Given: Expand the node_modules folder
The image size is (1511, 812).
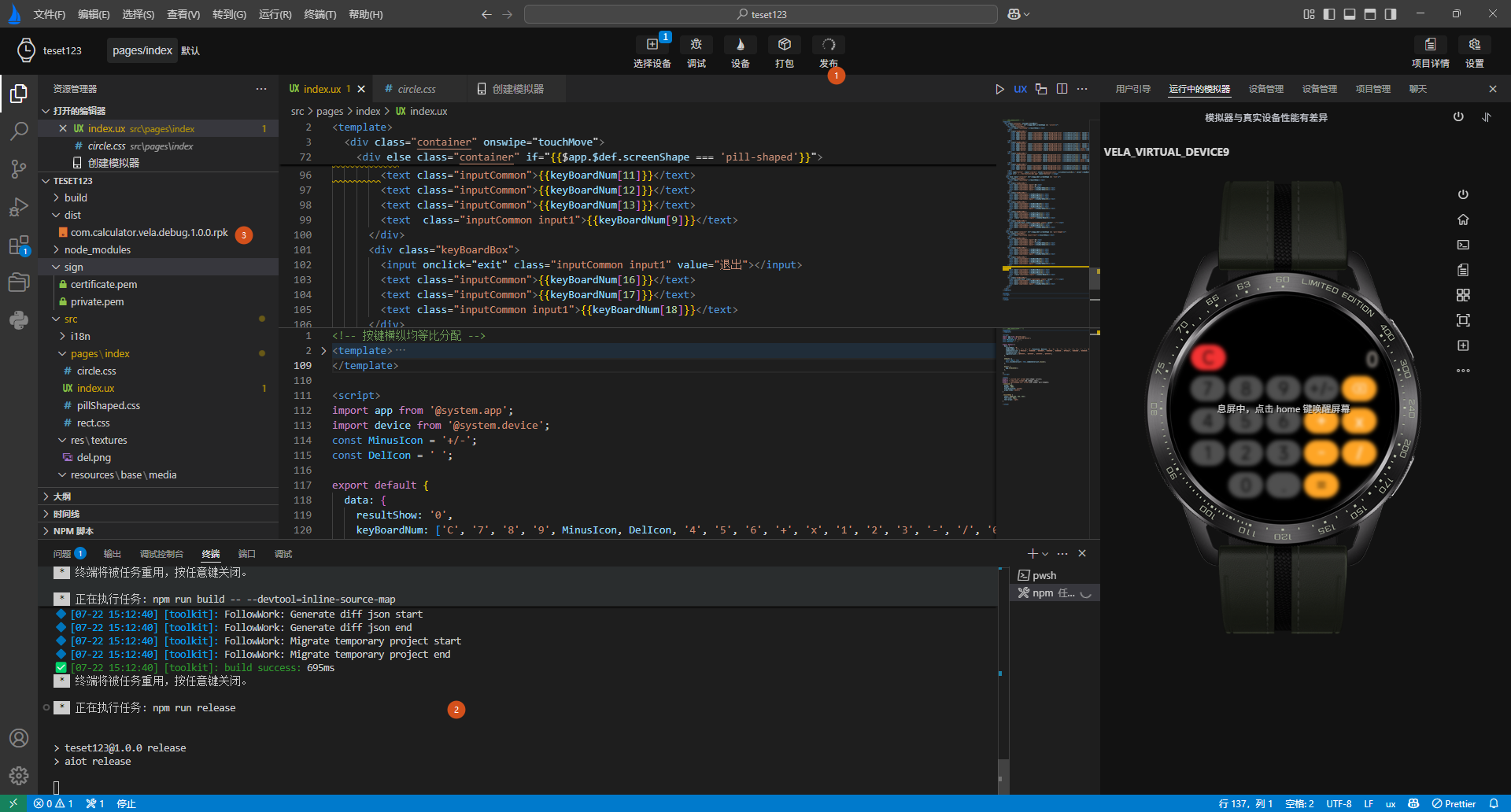Looking at the screenshot, I should pos(97,250).
